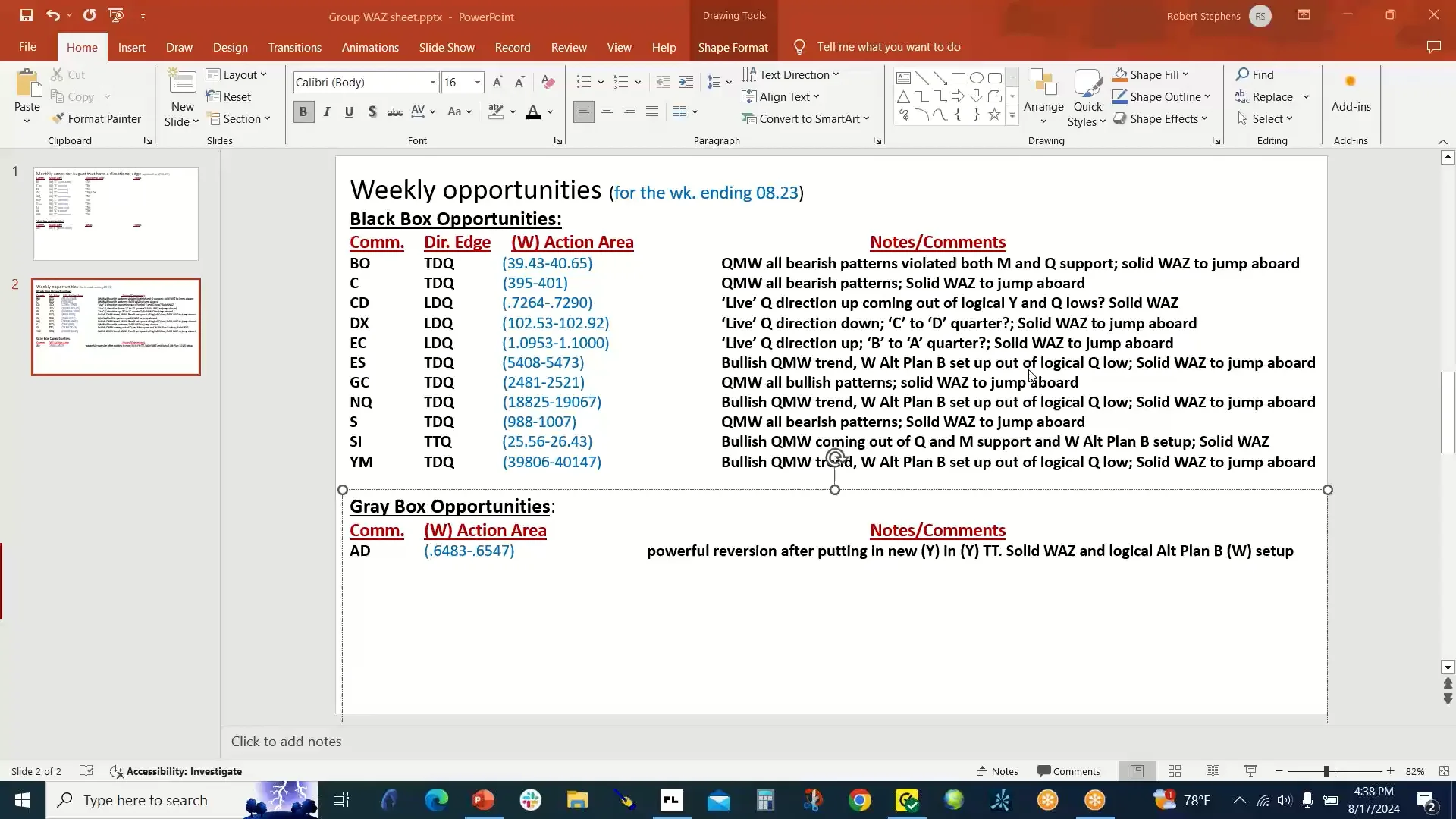Open the Insert tab

pos(131,47)
